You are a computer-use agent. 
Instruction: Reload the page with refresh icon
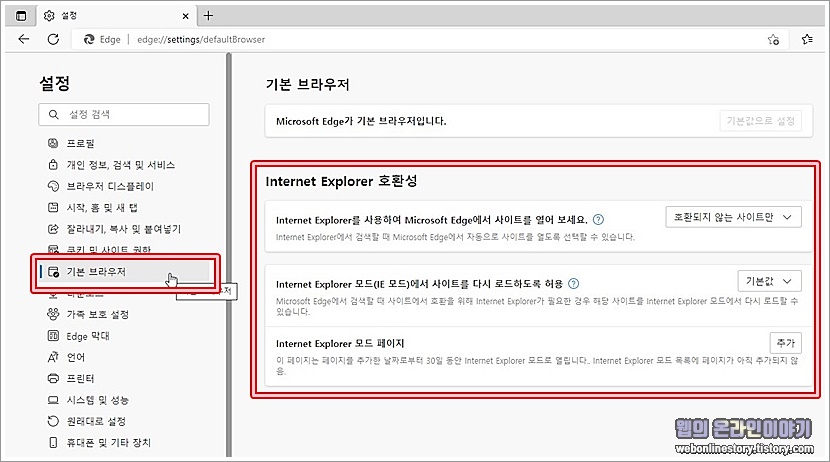point(53,39)
